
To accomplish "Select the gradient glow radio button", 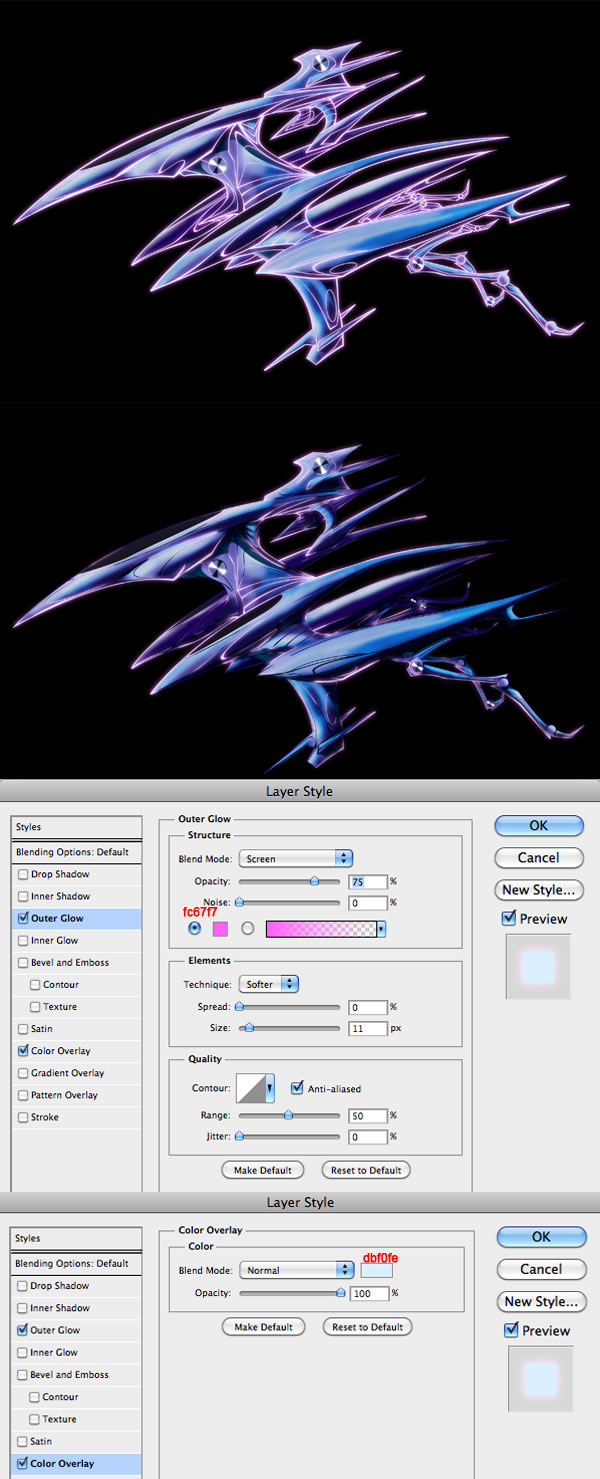I will pyautogui.click(x=247, y=929).
